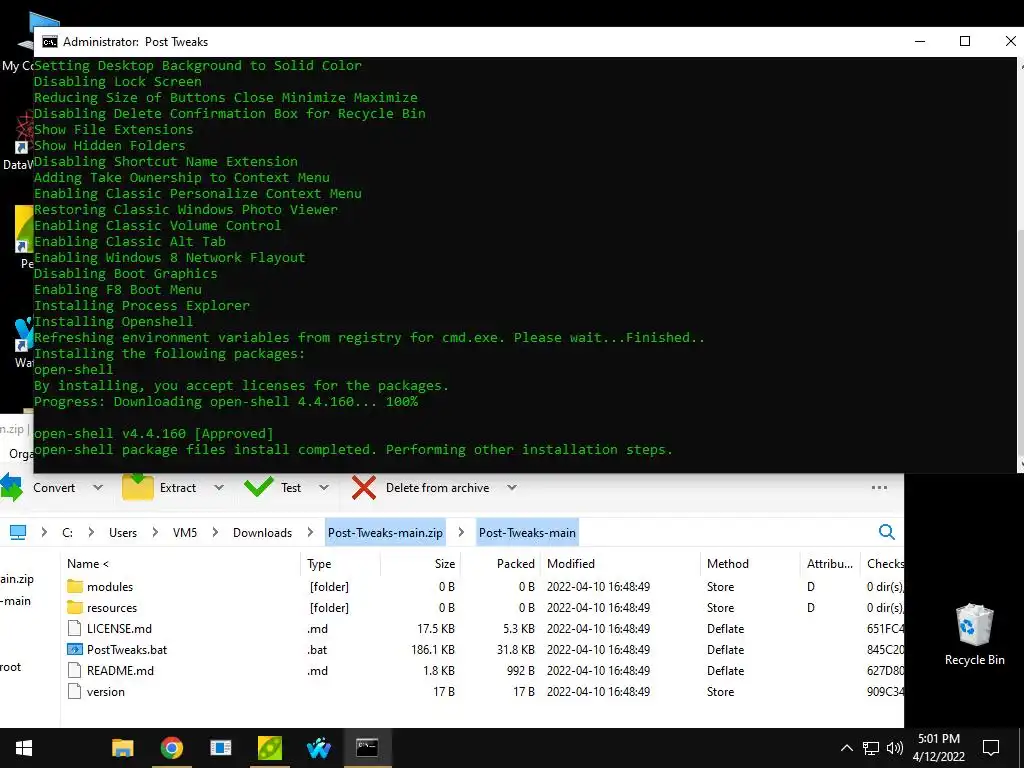
Task: Select Post-Tweaks-main breadcrumb segment
Action: coord(527,533)
